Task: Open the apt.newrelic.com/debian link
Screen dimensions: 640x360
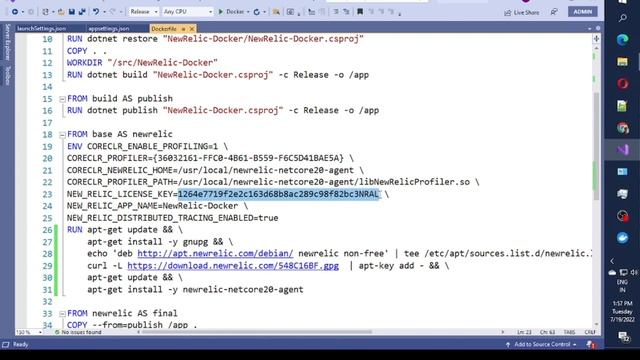Action: click(215, 253)
